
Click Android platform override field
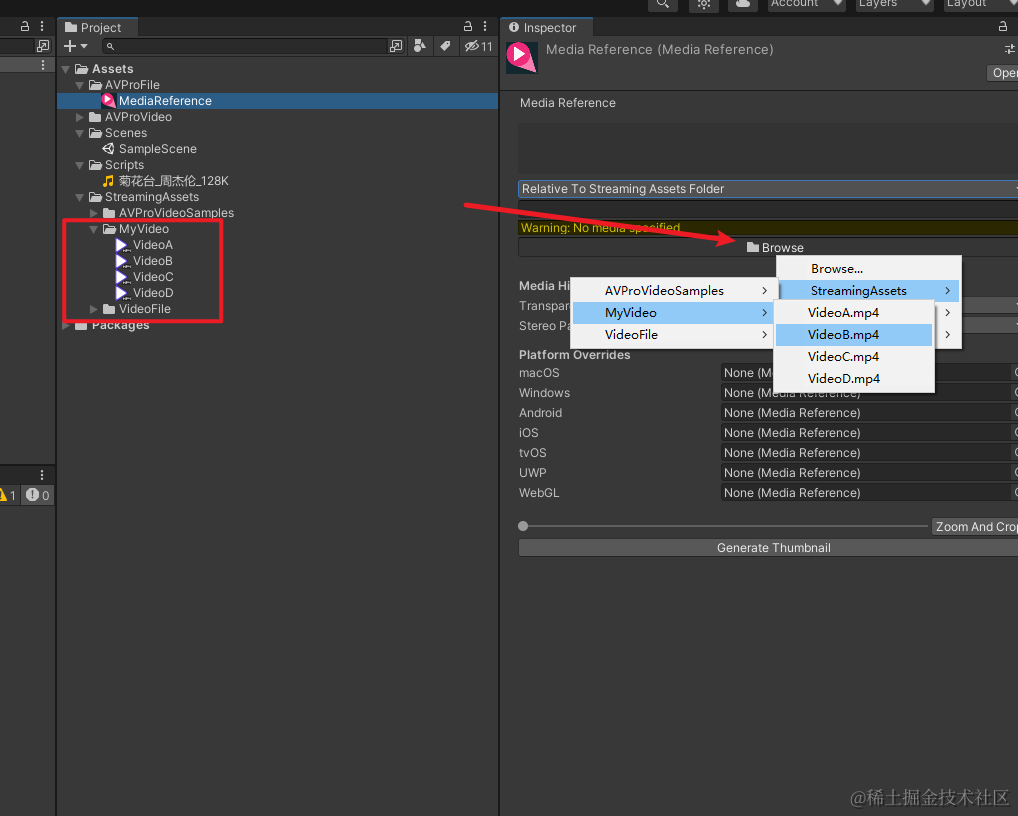pyautogui.click(x=867, y=413)
